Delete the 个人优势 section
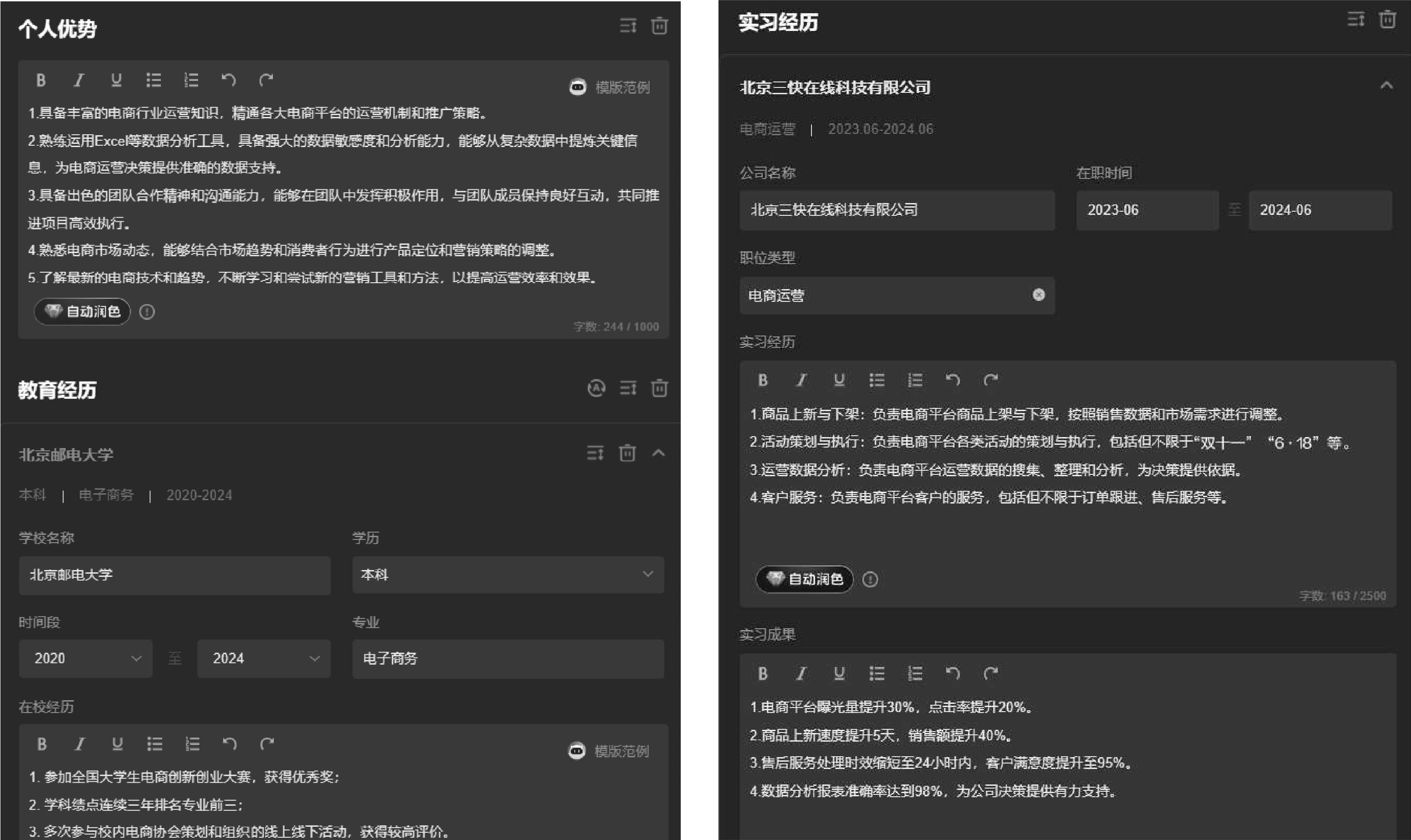Image resolution: width=1411 pixels, height=840 pixels. point(659,26)
